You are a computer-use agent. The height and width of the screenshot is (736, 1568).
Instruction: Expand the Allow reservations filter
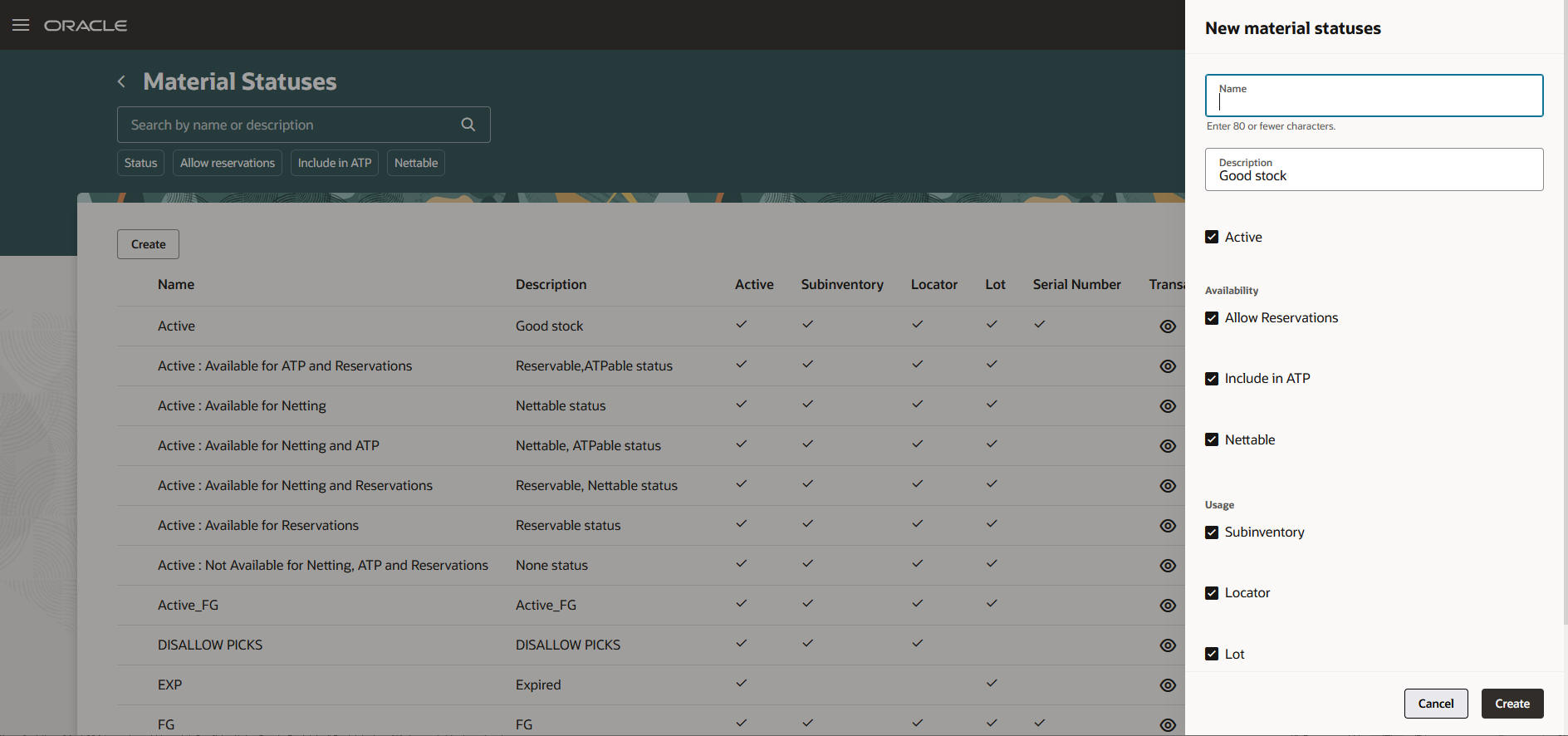point(228,163)
